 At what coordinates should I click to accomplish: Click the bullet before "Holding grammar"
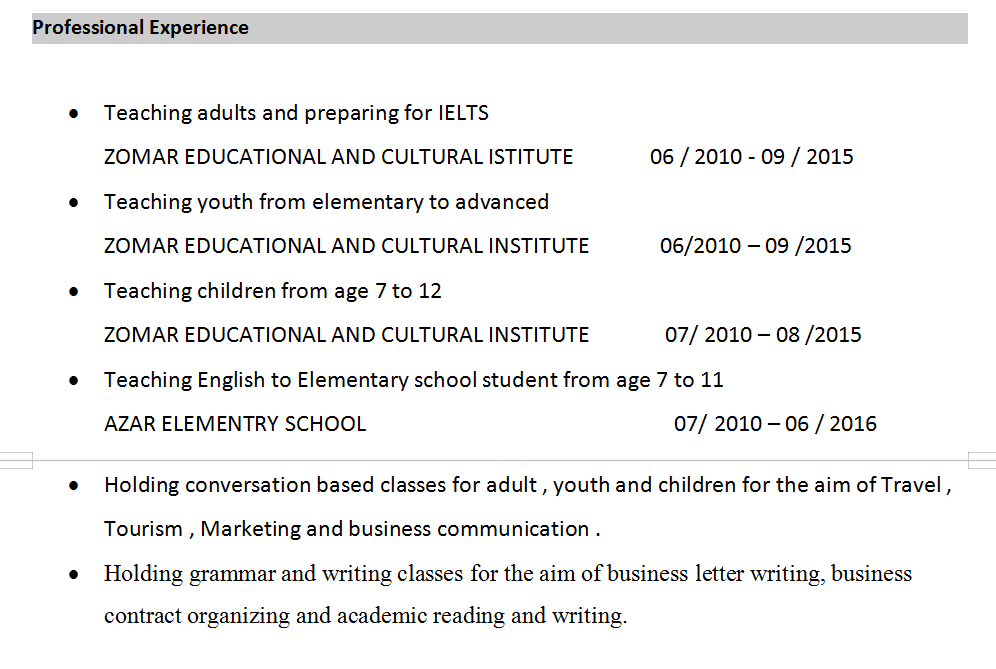(x=74, y=575)
